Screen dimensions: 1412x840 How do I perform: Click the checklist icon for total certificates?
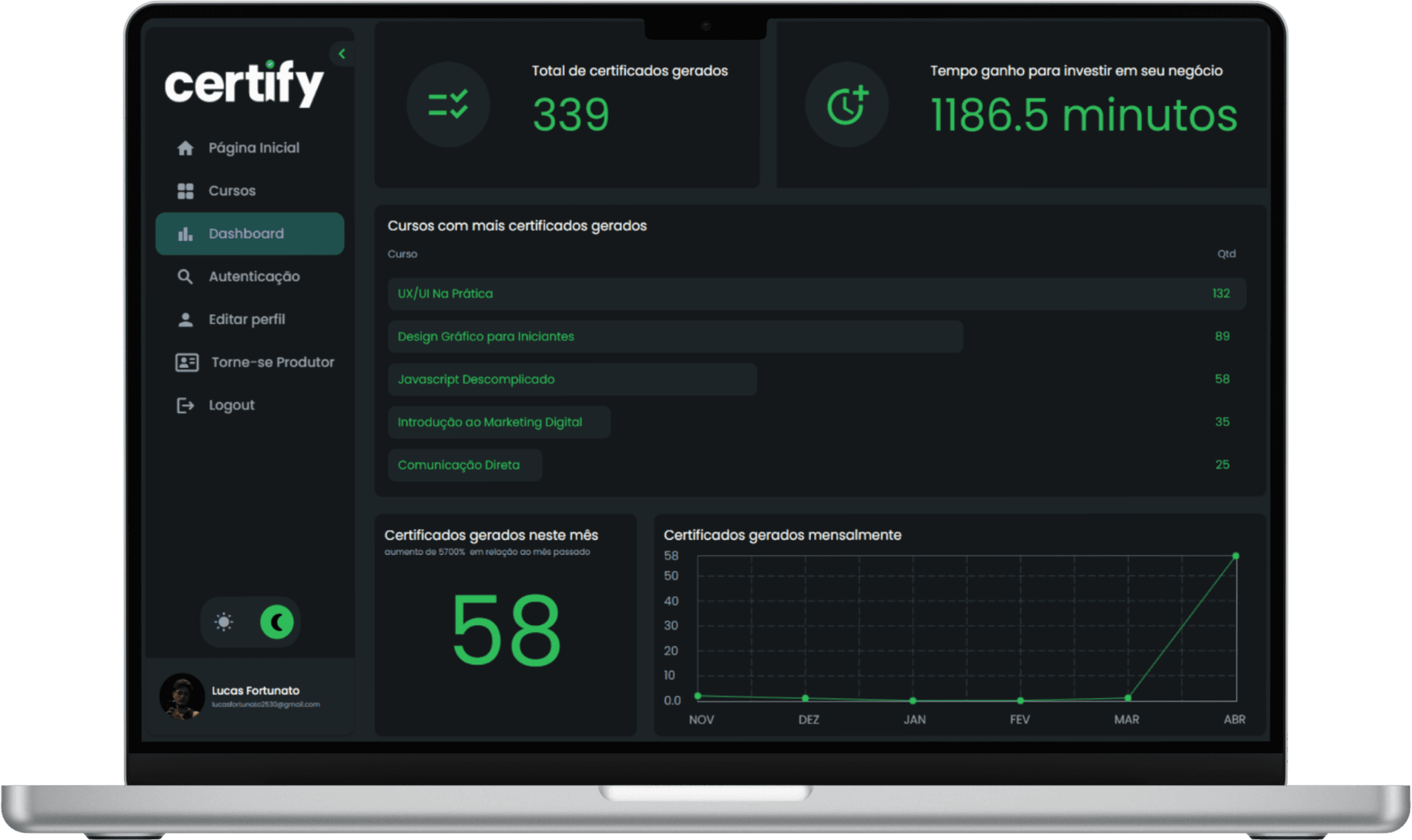(448, 105)
